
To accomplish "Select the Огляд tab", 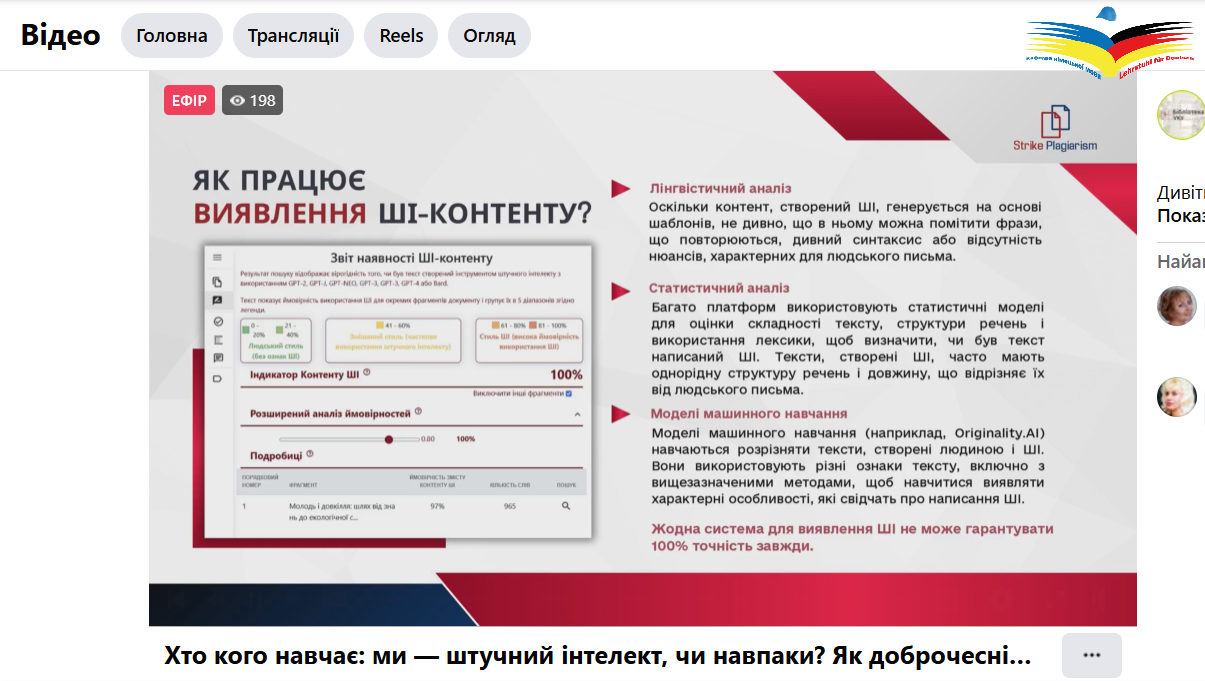I will 489,36.
